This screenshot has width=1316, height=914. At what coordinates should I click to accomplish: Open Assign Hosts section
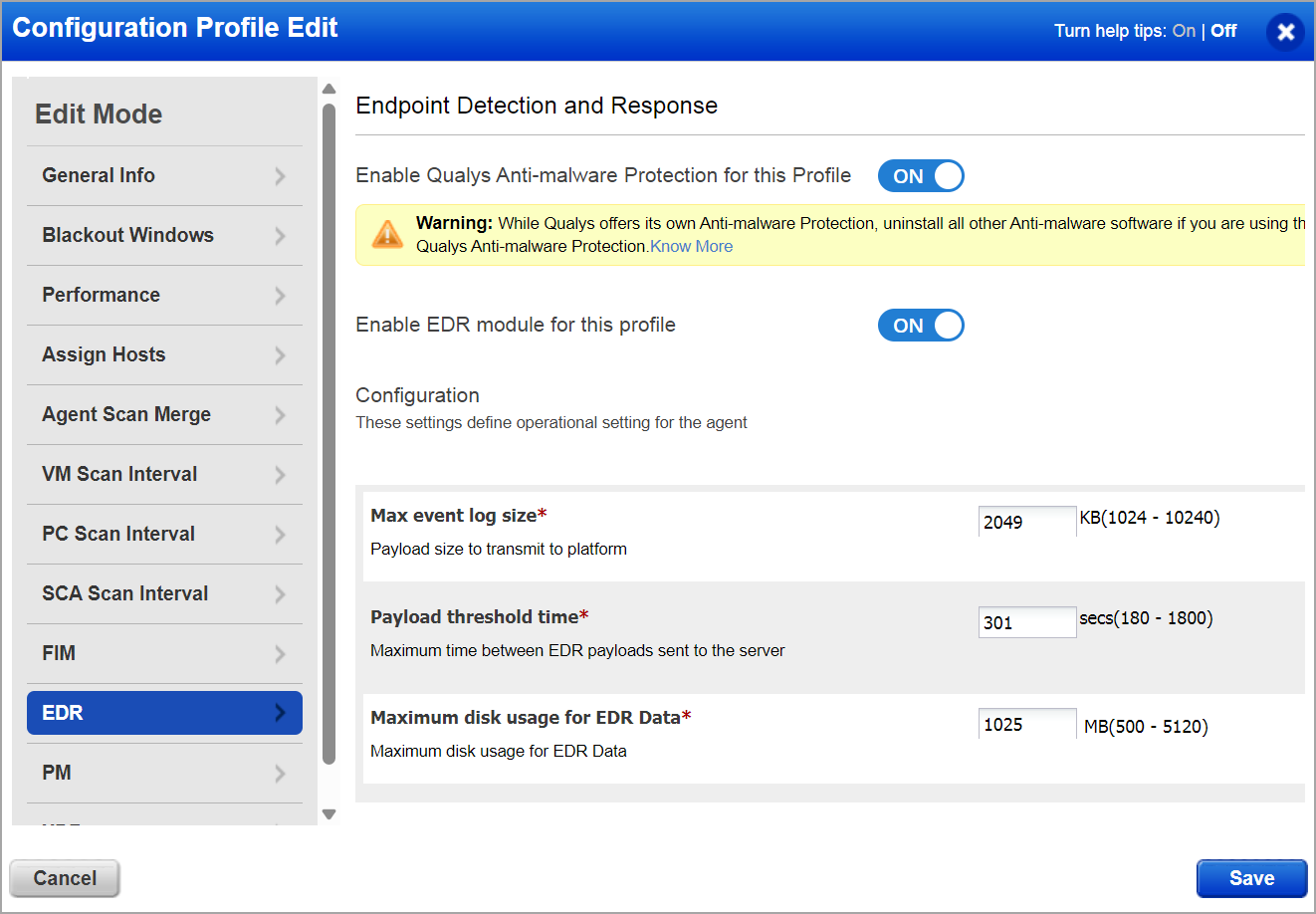click(164, 354)
